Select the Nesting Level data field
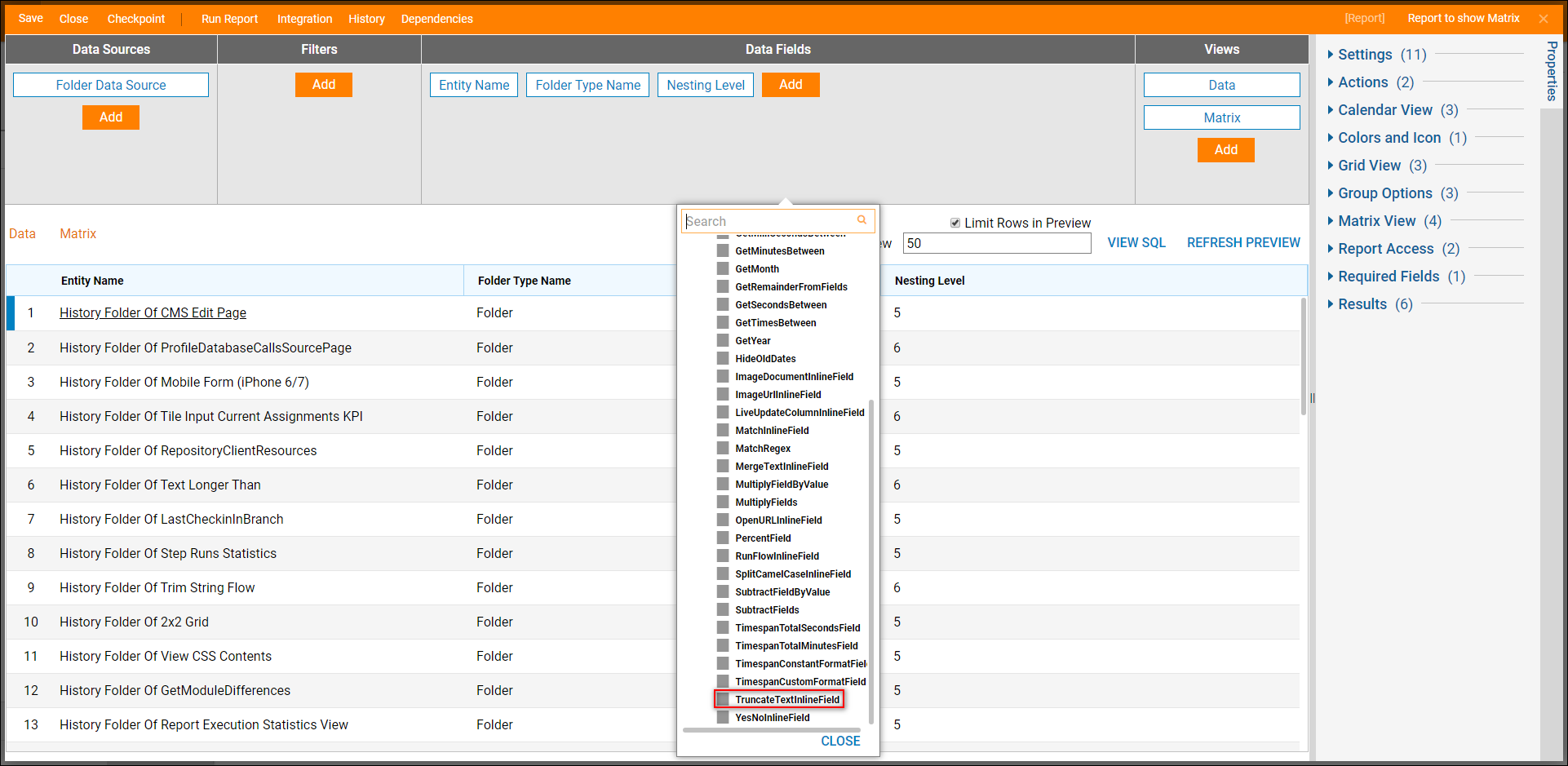1568x766 pixels. tap(706, 85)
